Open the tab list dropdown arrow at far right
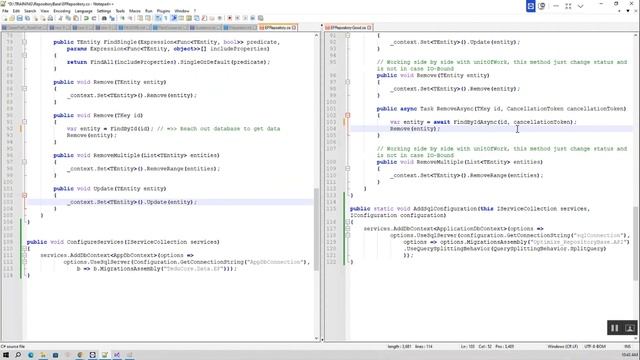The image size is (640, 360). point(629,11)
